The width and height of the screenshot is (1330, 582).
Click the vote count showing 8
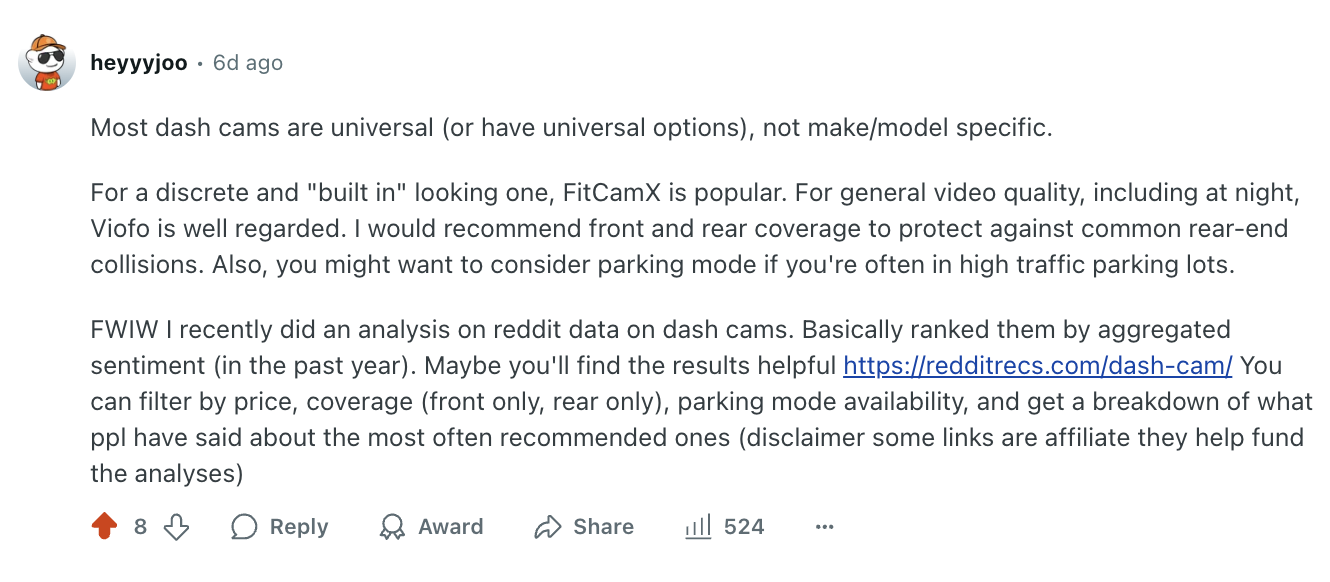point(140,526)
